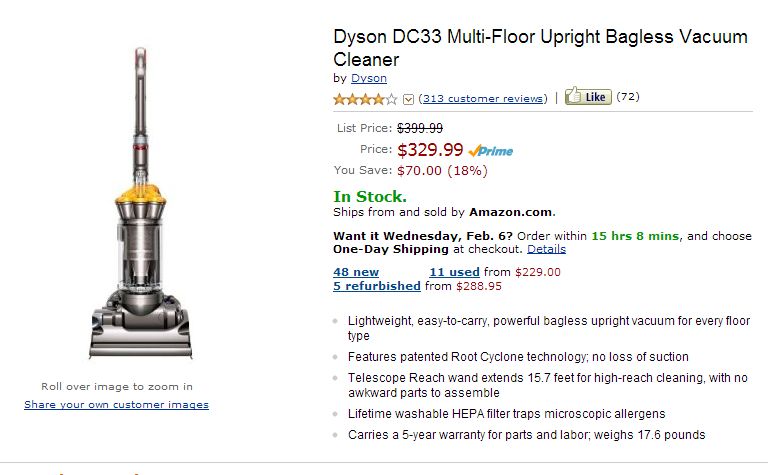View the 48 new offers
Viewport: 768px width, 475px height.
pos(356,271)
